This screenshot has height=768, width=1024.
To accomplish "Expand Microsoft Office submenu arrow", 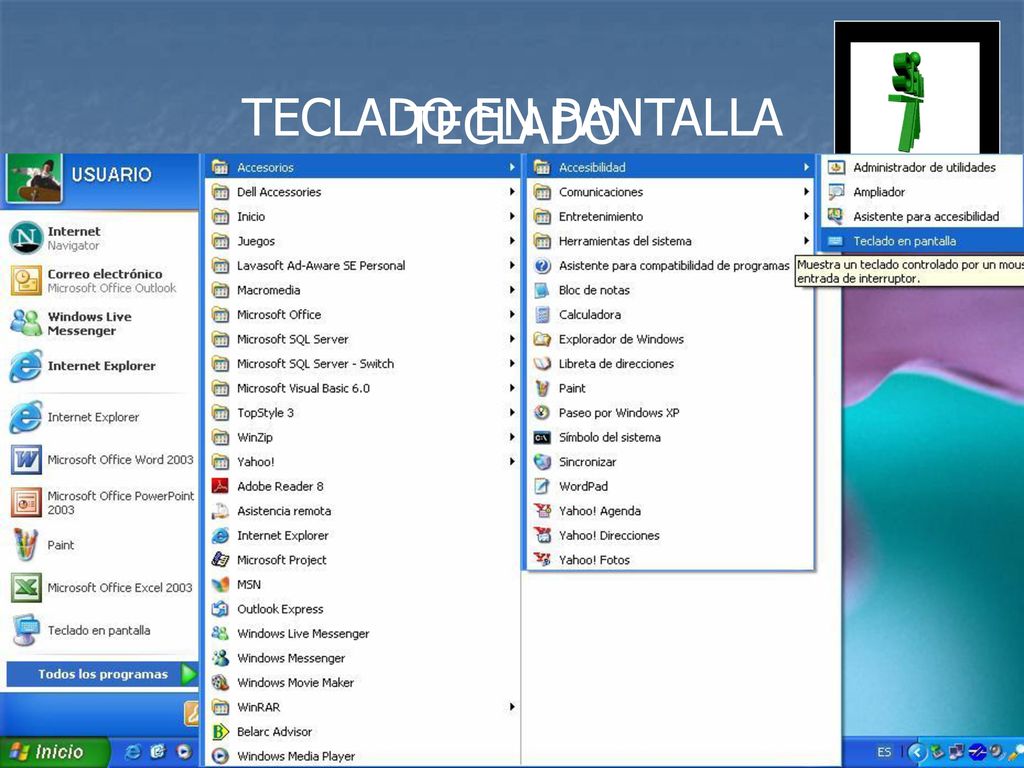I will [x=512, y=315].
